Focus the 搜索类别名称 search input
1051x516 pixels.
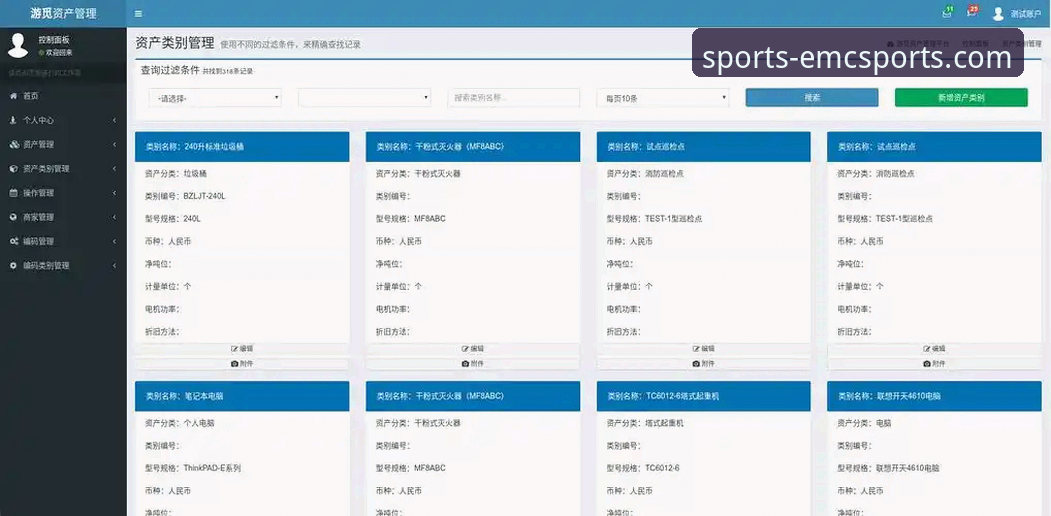pyautogui.click(x=513, y=98)
